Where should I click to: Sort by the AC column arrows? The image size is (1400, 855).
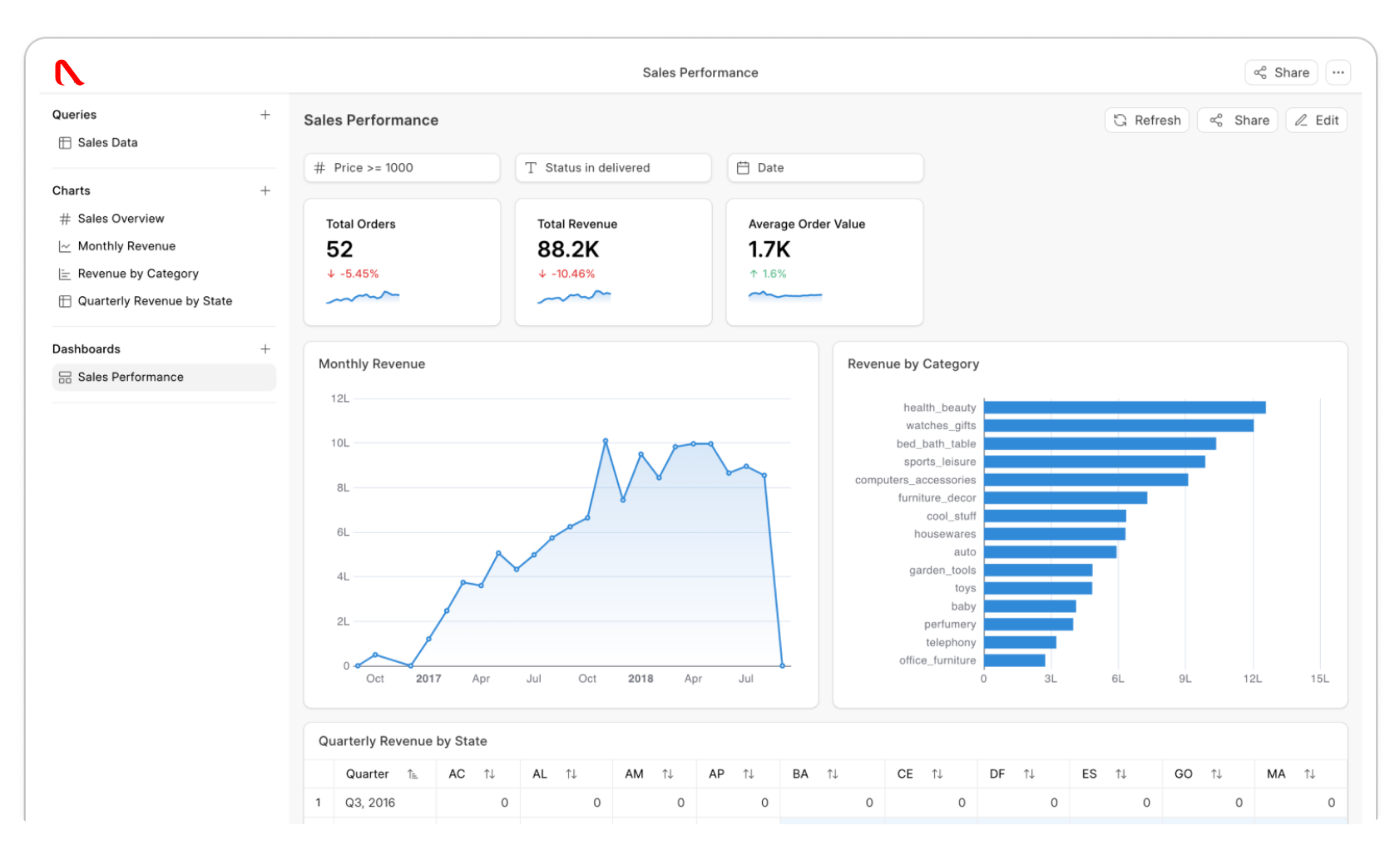point(489,774)
